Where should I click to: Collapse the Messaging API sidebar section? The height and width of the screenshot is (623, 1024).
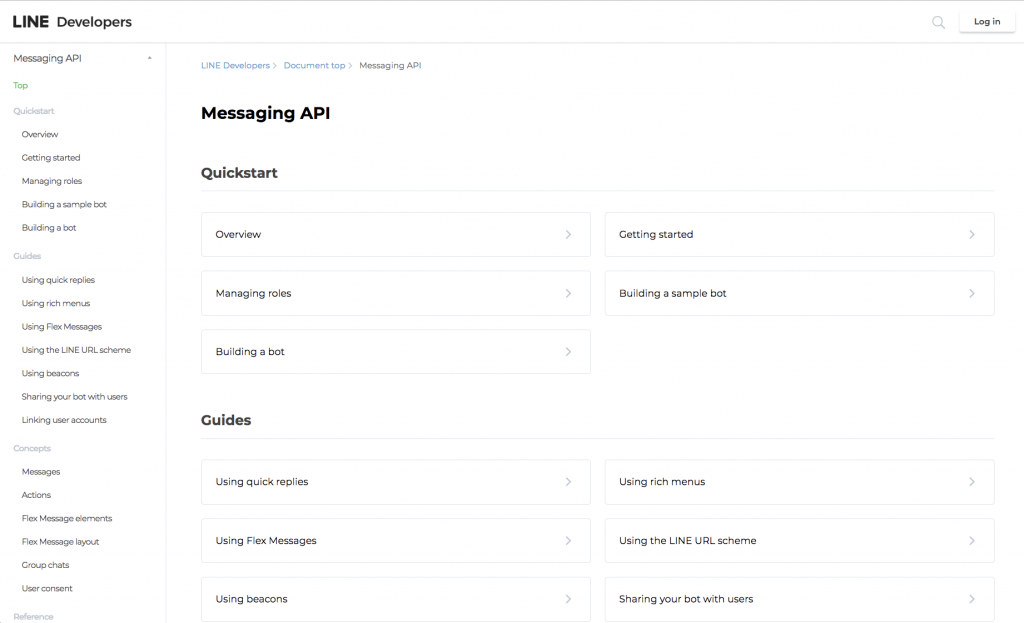[149, 58]
